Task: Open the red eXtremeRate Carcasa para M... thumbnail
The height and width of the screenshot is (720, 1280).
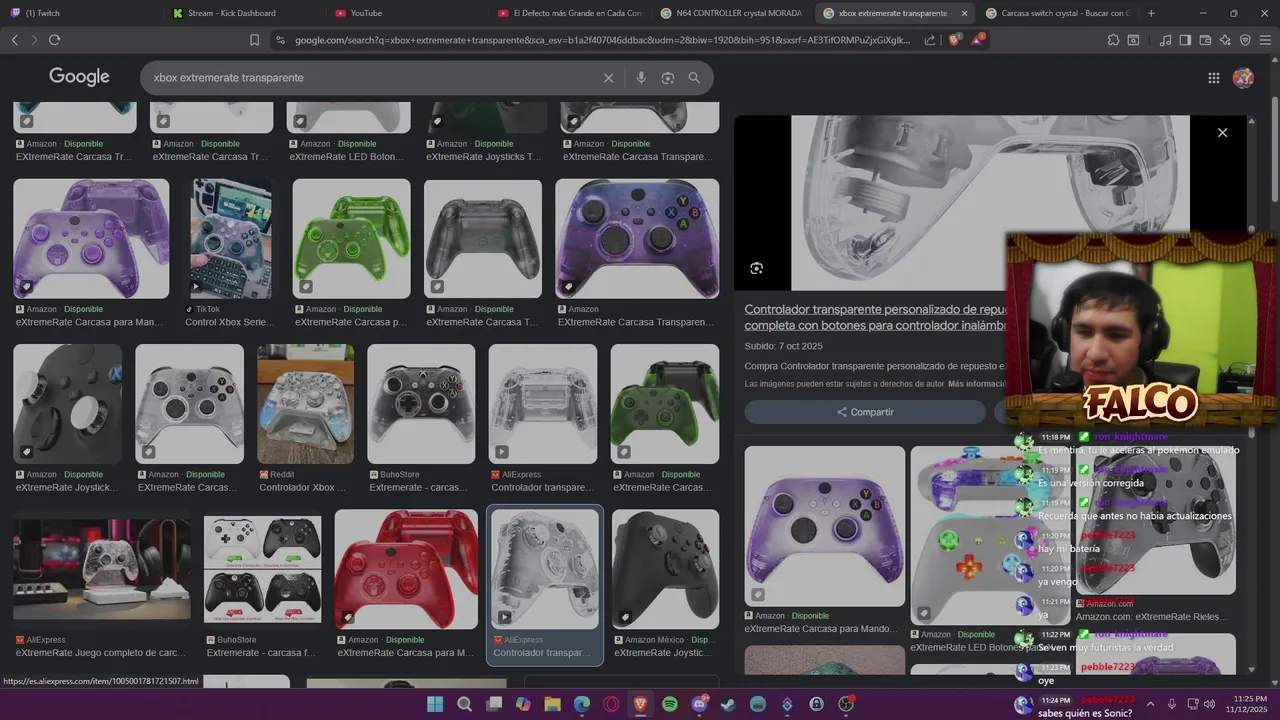Action: 406,569
